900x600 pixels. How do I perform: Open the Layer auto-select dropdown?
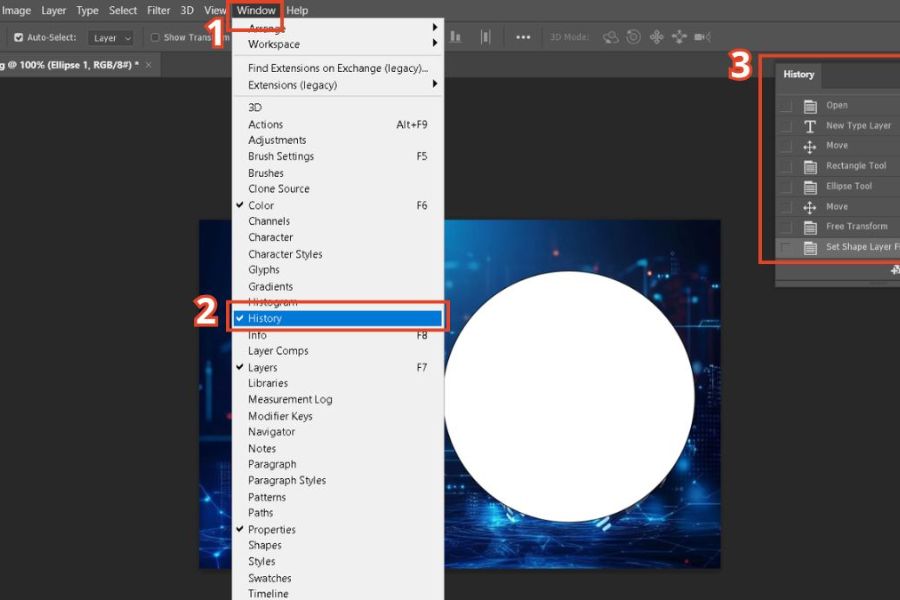coord(111,38)
